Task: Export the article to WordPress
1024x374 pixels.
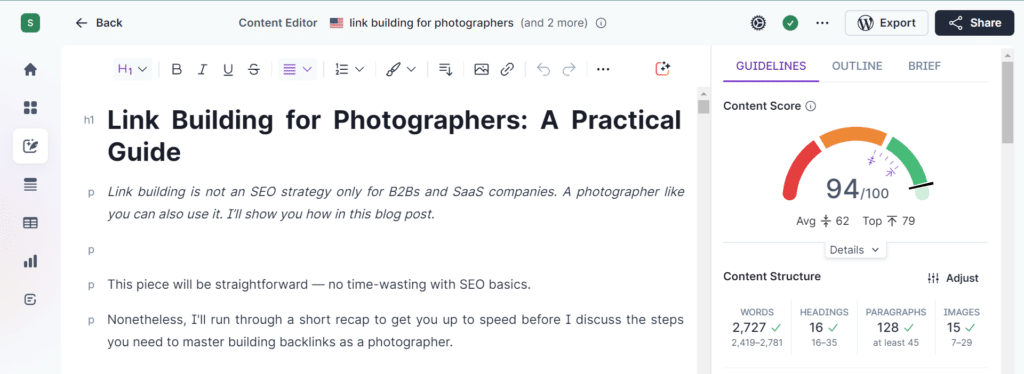Action: coord(886,23)
